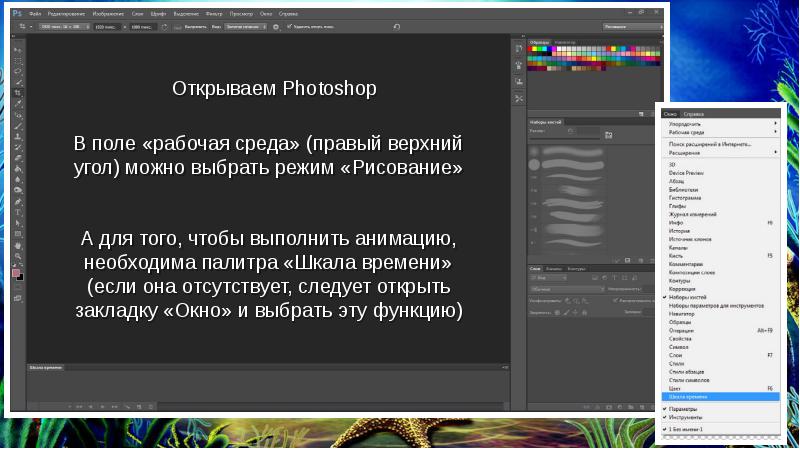
Task: Click the crop width input field
Action: (x=108, y=27)
